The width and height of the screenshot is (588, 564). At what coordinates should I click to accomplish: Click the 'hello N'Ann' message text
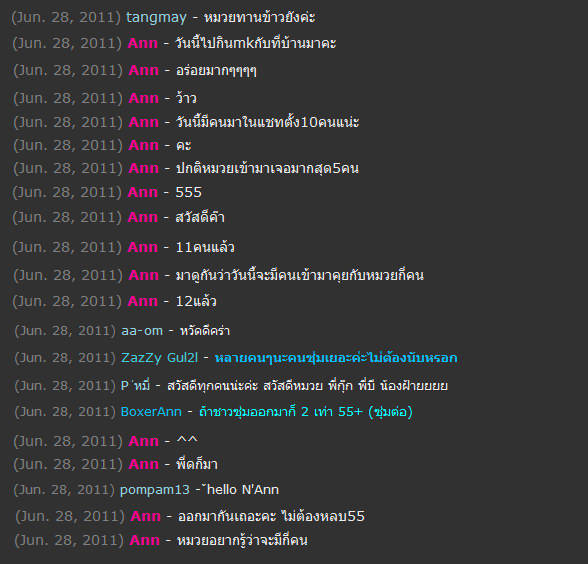(242, 490)
